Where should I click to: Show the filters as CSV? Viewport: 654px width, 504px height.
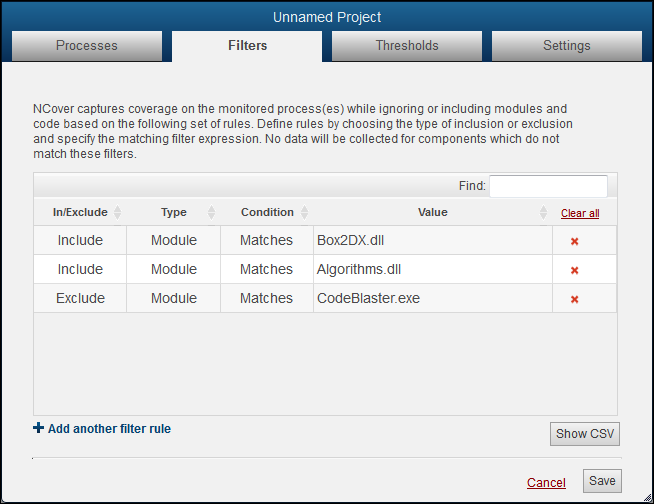[585, 434]
